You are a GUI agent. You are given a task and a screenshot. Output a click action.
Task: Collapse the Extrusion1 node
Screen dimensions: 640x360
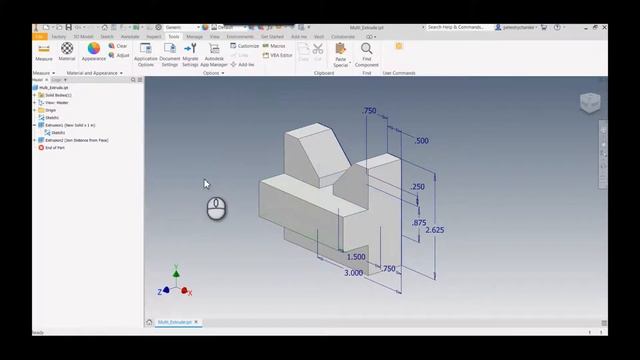coord(35,125)
